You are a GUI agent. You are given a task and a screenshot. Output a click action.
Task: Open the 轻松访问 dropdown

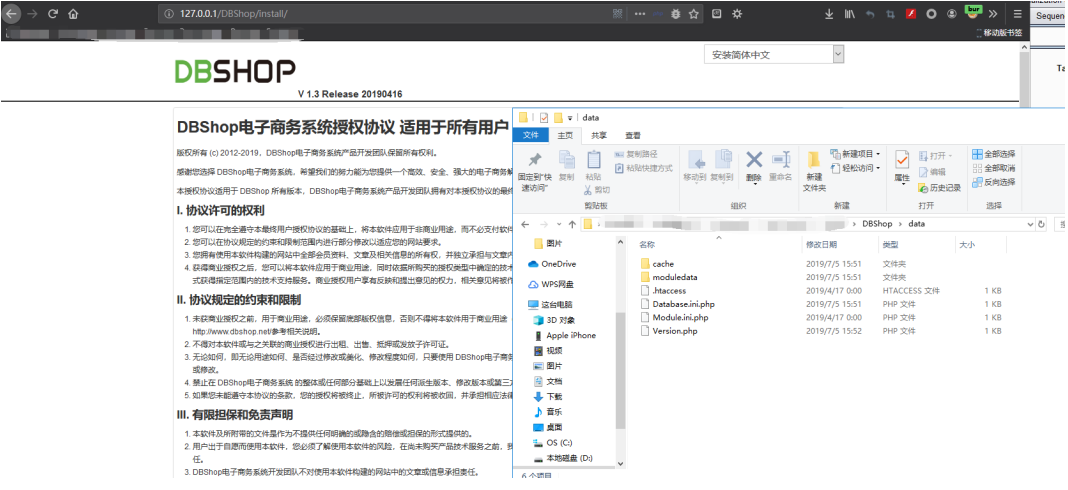pyautogui.click(x=855, y=168)
